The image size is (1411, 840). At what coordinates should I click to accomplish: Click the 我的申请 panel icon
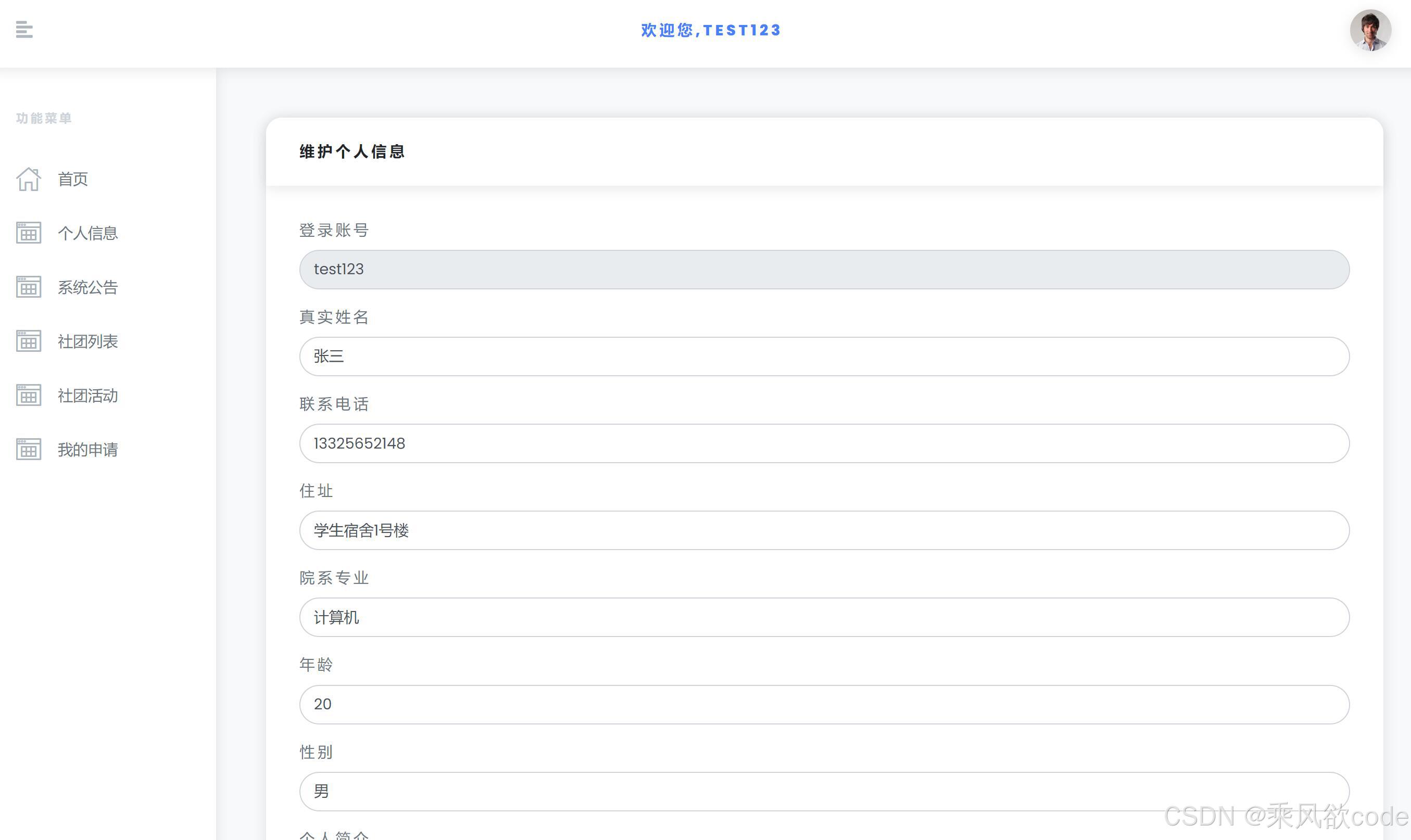click(x=28, y=449)
